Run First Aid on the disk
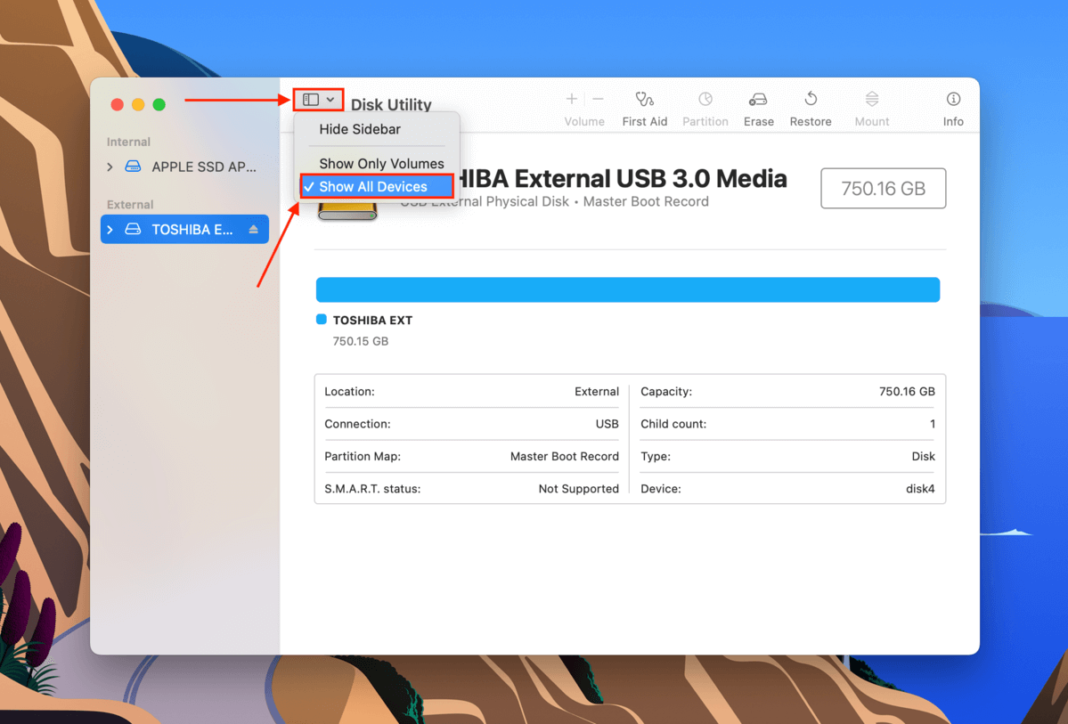 point(644,105)
